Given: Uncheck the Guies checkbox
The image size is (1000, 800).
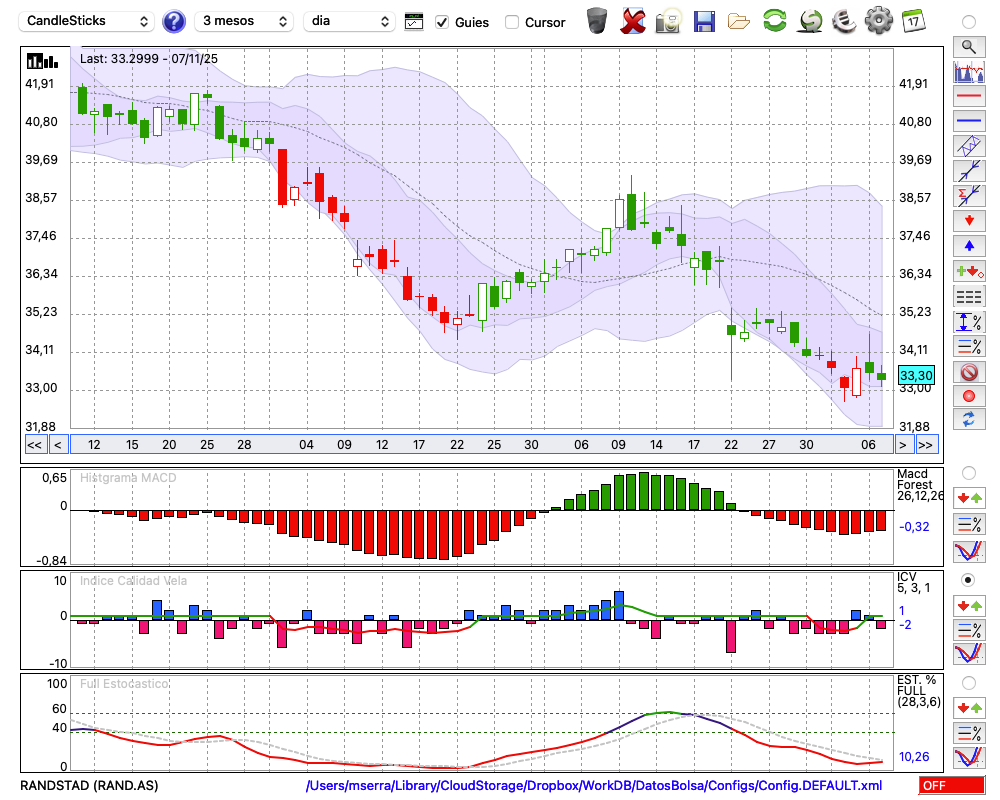Looking at the screenshot, I should point(442,22).
